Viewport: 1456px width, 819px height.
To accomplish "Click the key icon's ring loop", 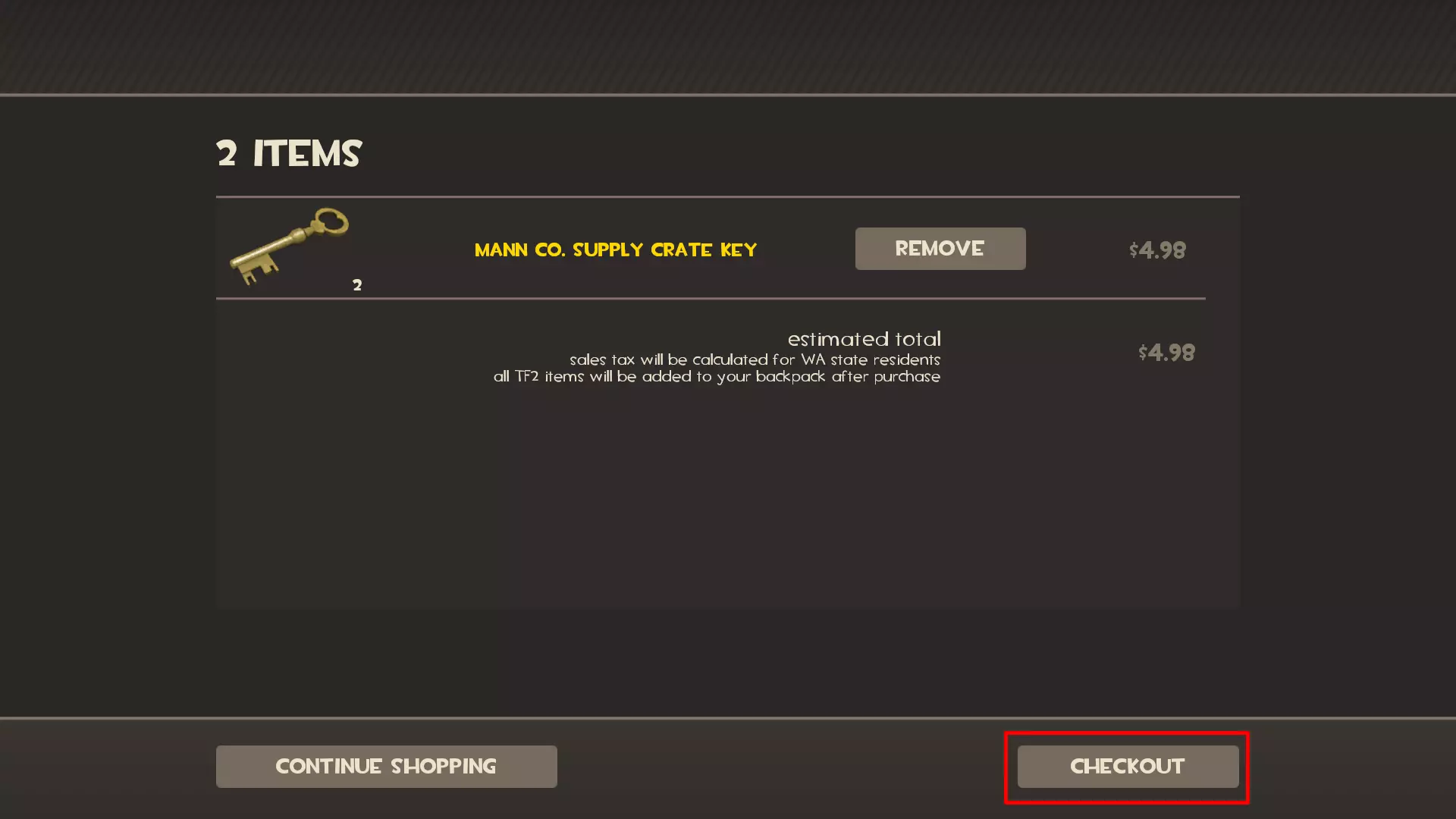I will 331,223.
